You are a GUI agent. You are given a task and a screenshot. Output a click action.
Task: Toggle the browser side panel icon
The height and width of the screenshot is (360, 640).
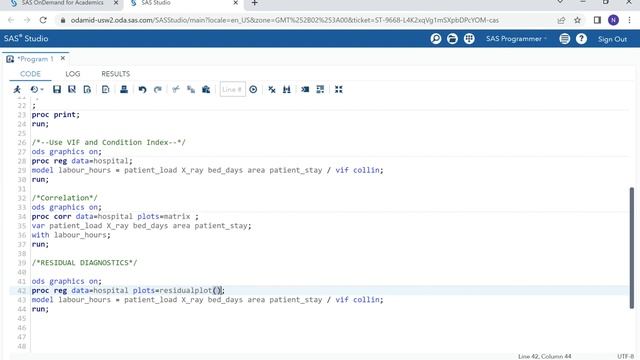click(597, 20)
